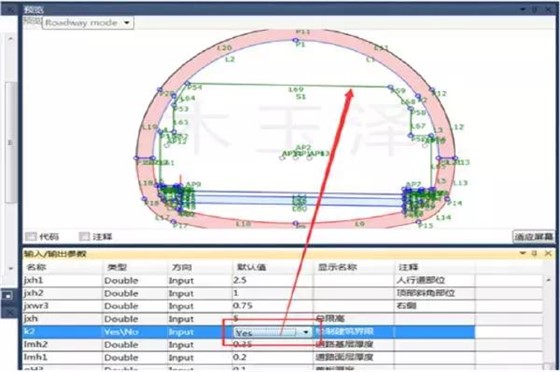
Task: Pin the preview panel with its pushpin icon
Action: (535, 10)
